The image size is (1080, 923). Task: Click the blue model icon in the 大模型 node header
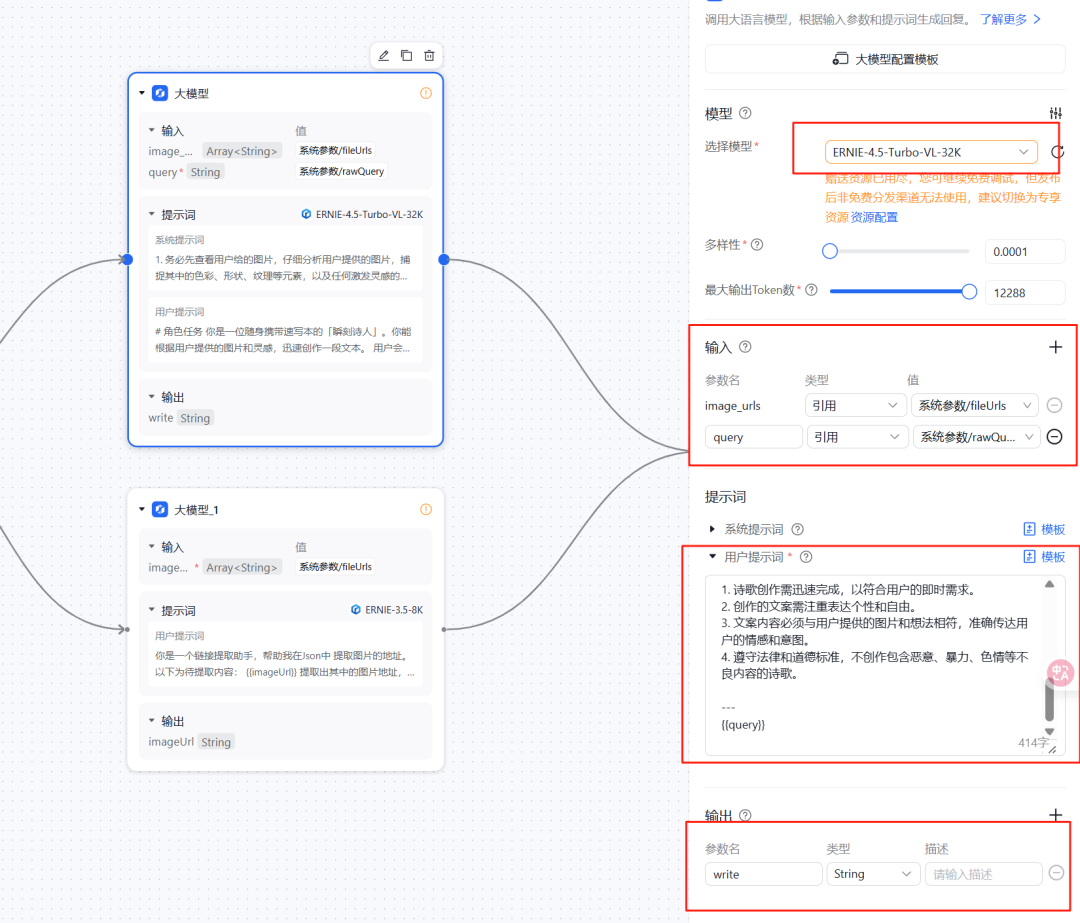pos(160,93)
